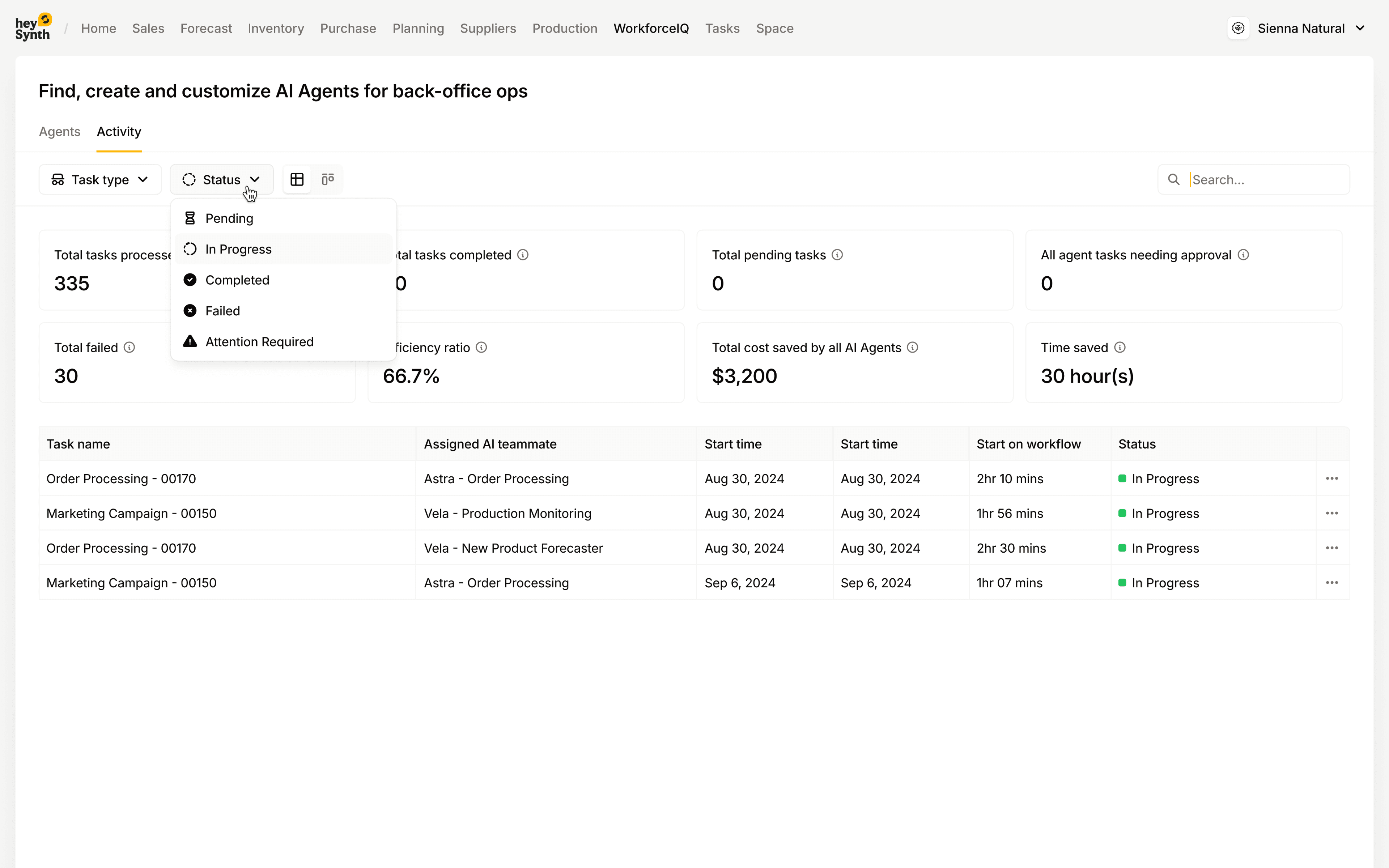This screenshot has width=1389, height=868.
Task: Choose Attention Required status option
Action: coord(259,341)
